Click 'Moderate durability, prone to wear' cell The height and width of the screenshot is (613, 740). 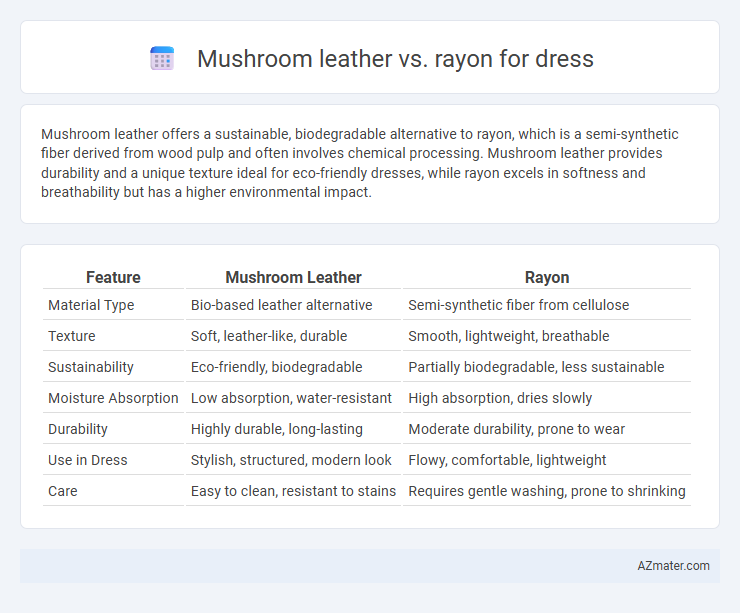pos(516,429)
